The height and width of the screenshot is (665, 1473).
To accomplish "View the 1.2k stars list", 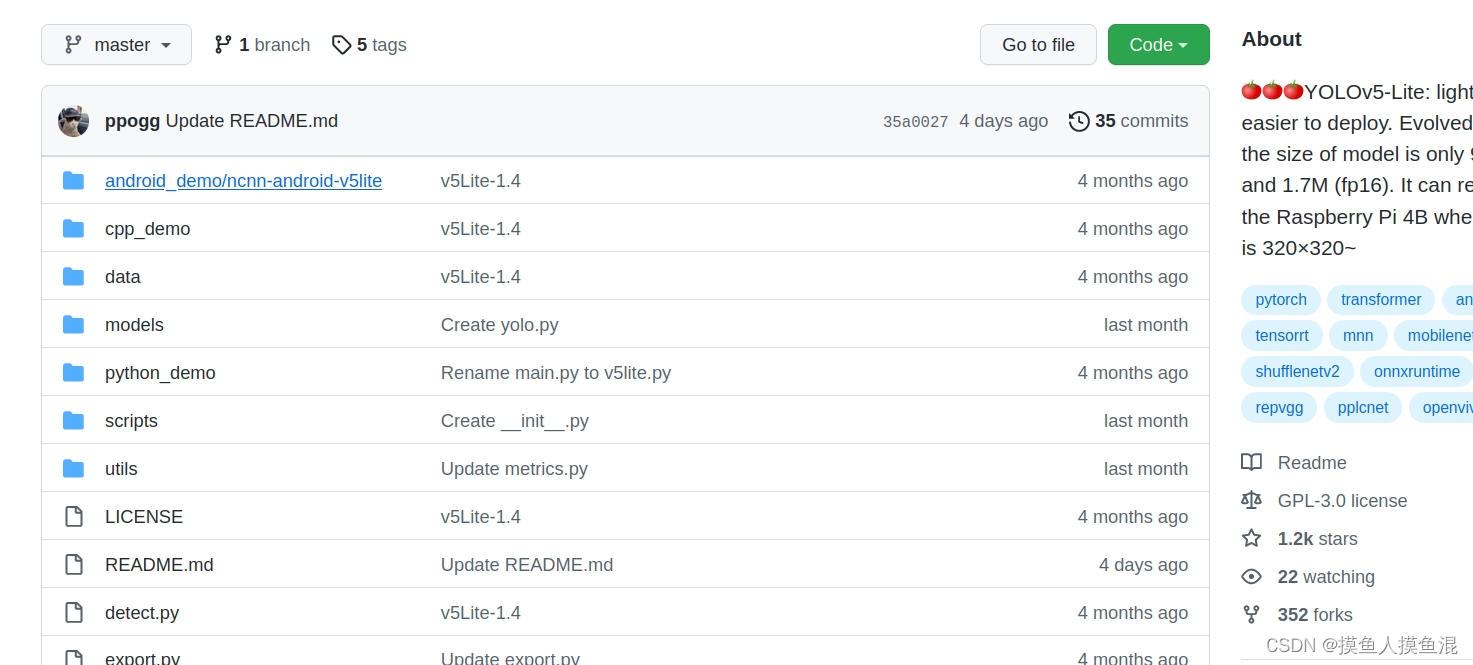I will (x=1317, y=539).
